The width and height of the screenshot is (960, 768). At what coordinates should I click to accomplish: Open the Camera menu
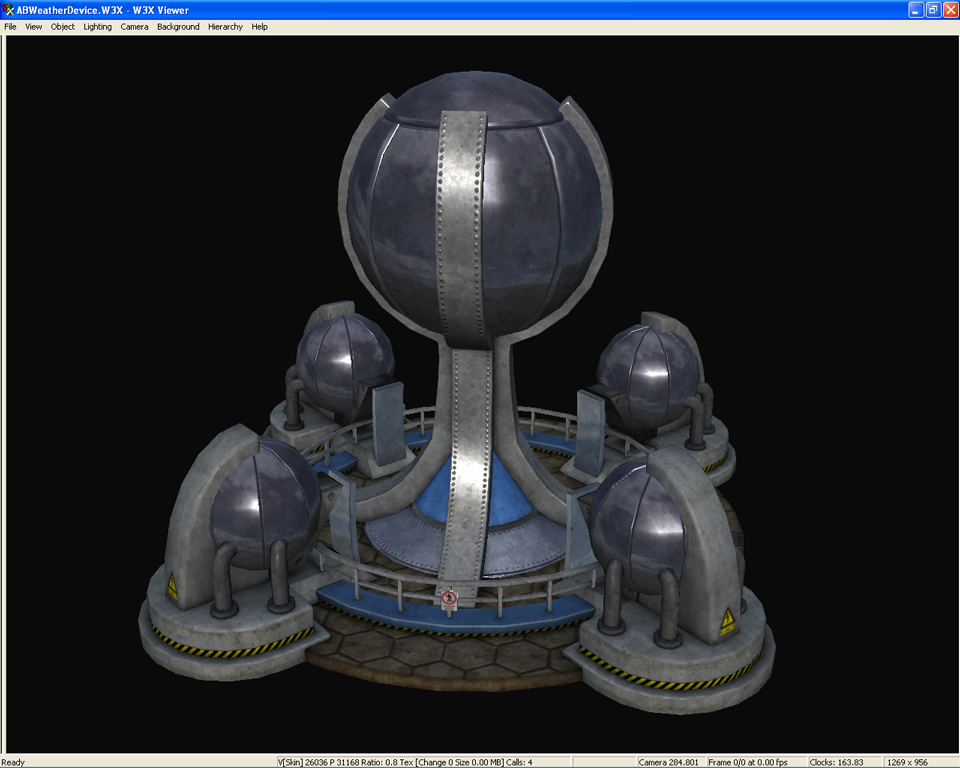click(134, 27)
